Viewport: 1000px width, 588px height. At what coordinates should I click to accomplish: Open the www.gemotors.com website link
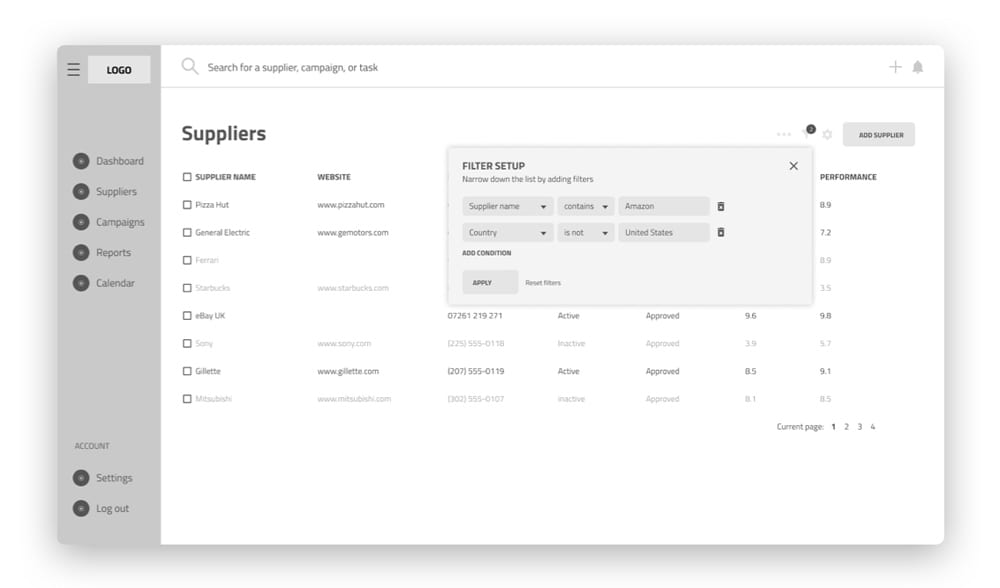(353, 233)
